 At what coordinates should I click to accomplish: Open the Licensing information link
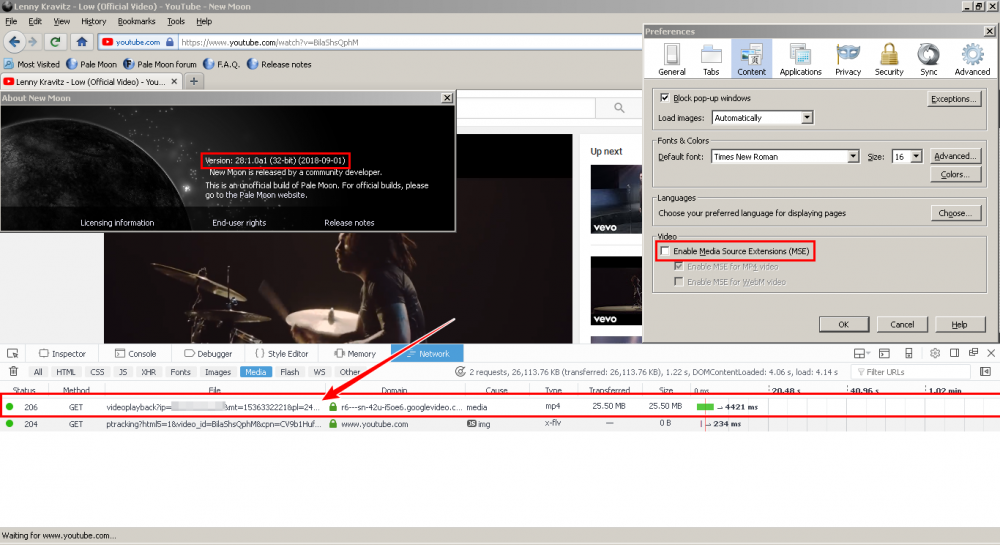[x=117, y=222]
